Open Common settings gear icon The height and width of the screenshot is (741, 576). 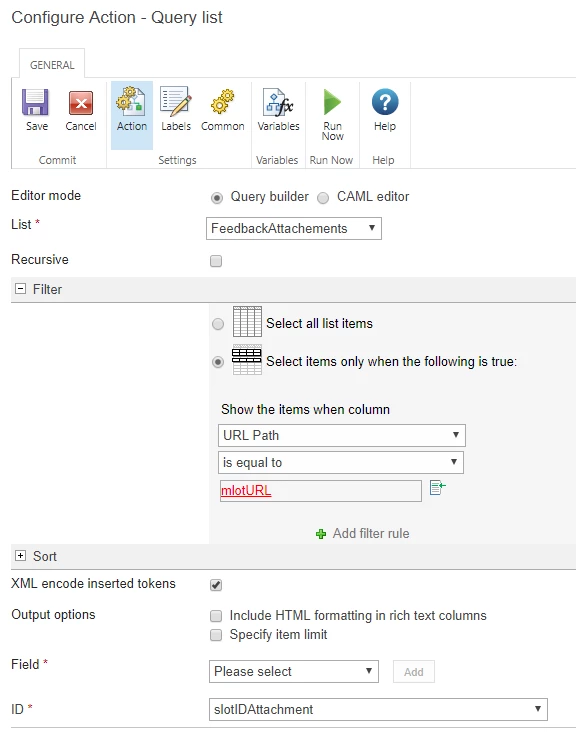(x=223, y=102)
